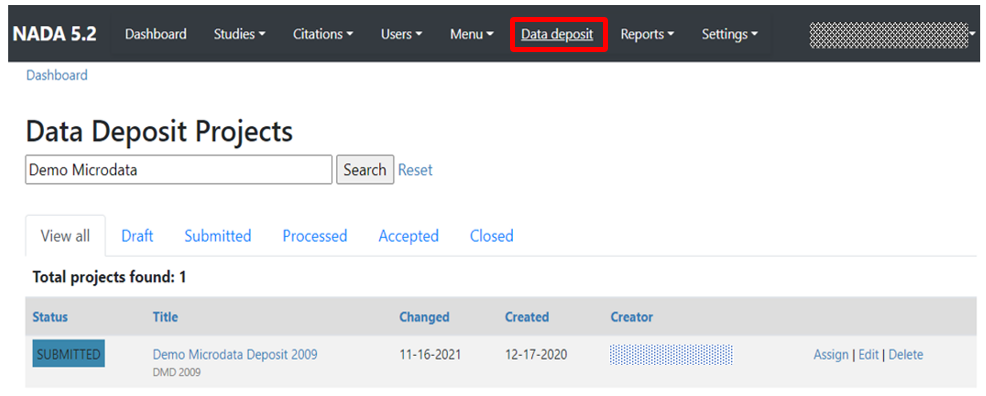Click the NADA 5.2 brand logo
This screenshot has width=986, height=396.
55,35
